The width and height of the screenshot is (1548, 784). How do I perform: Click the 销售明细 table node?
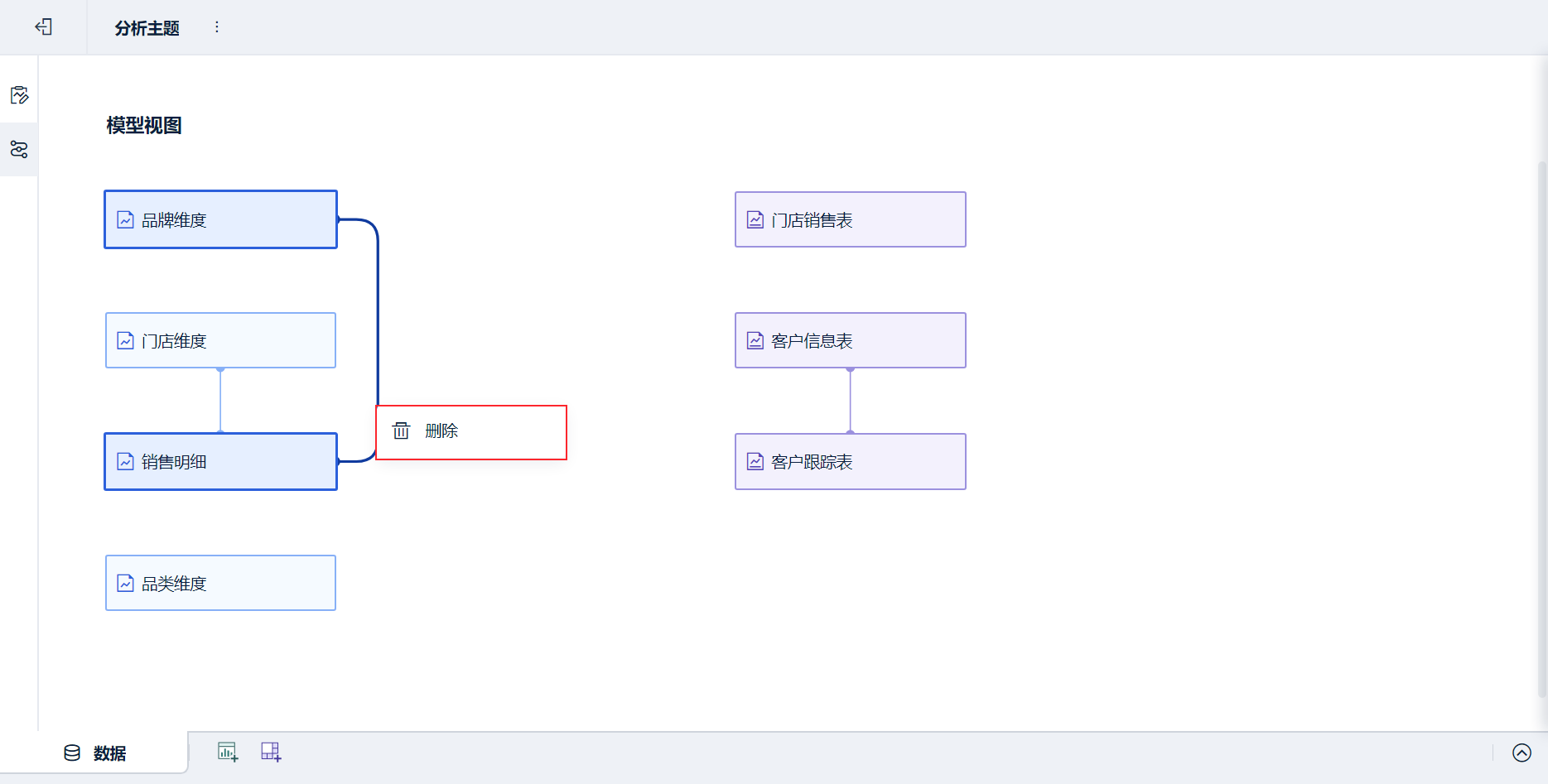(x=220, y=462)
